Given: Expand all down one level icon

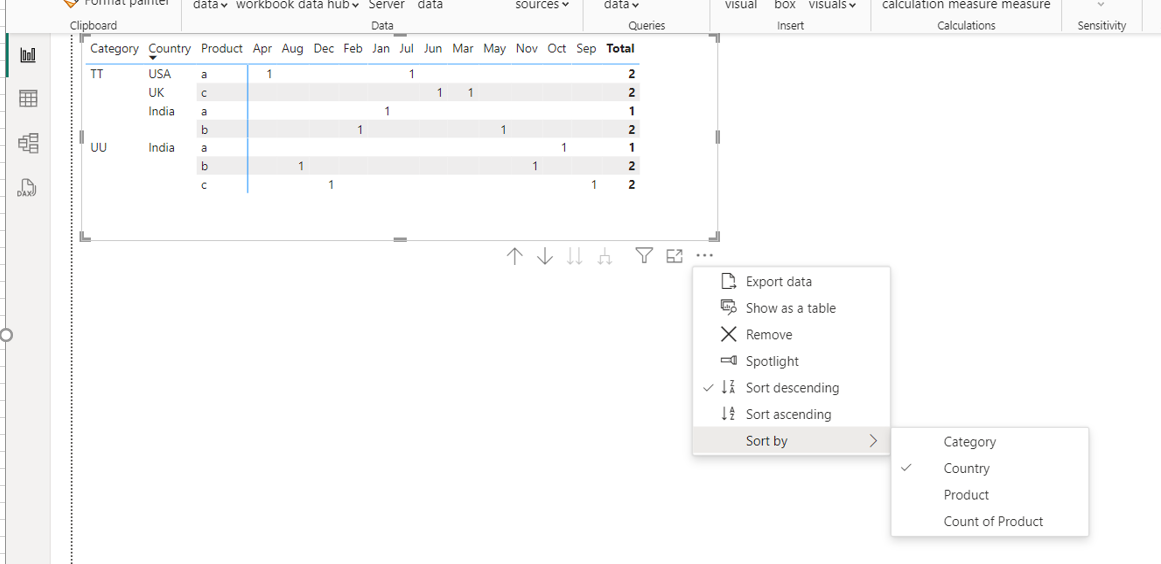Looking at the screenshot, I should point(605,256).
